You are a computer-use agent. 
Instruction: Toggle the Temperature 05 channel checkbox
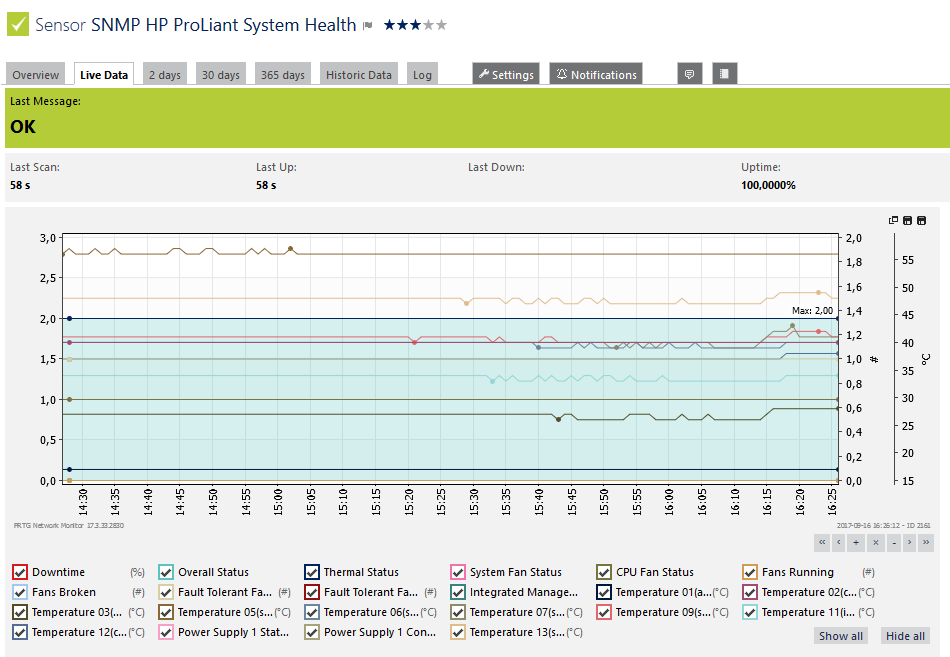(166, 612)
